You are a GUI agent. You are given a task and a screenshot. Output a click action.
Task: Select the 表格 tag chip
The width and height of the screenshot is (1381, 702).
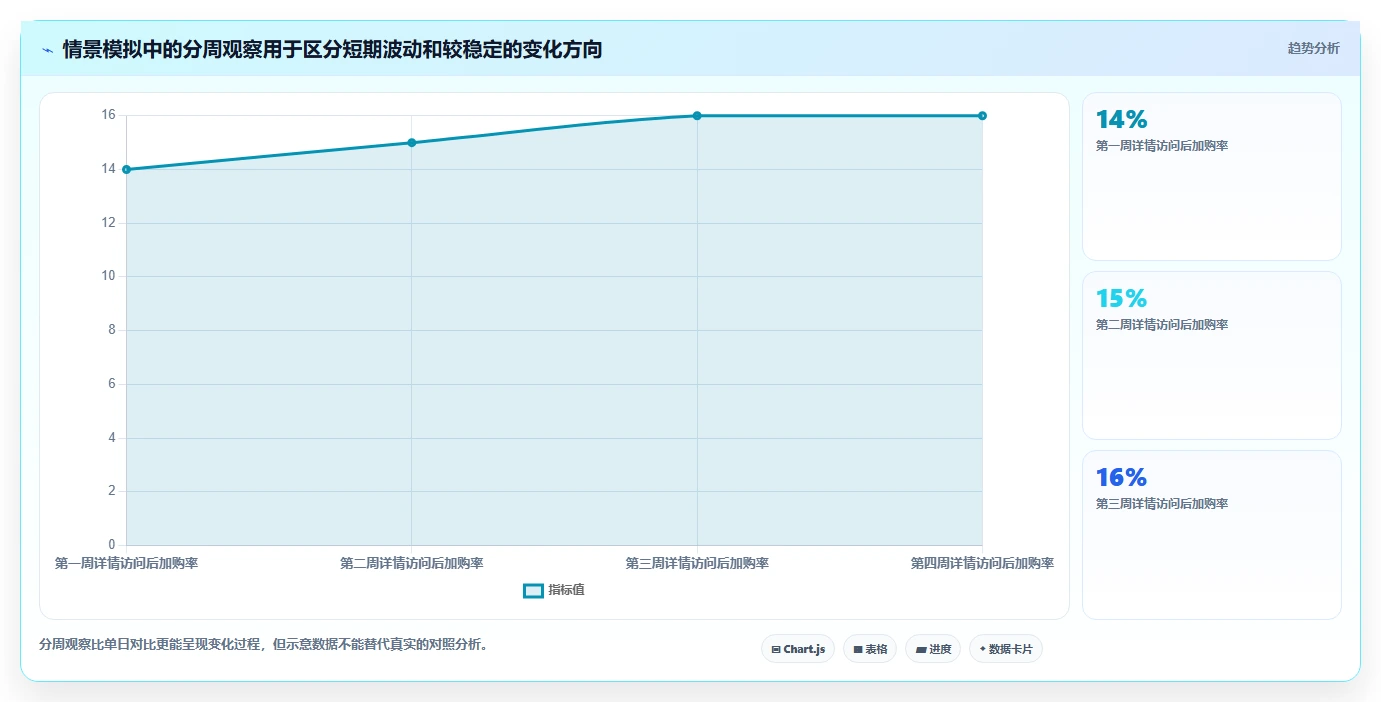pyautogui.click(x=870, y=649)
